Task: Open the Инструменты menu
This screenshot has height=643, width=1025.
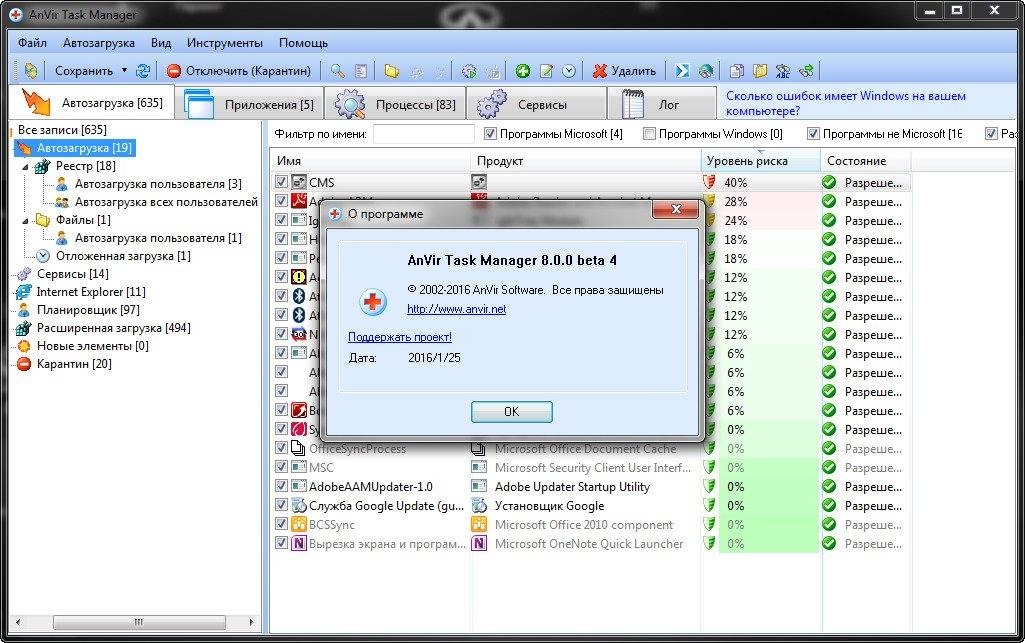Action: click(x=225, y=43)
